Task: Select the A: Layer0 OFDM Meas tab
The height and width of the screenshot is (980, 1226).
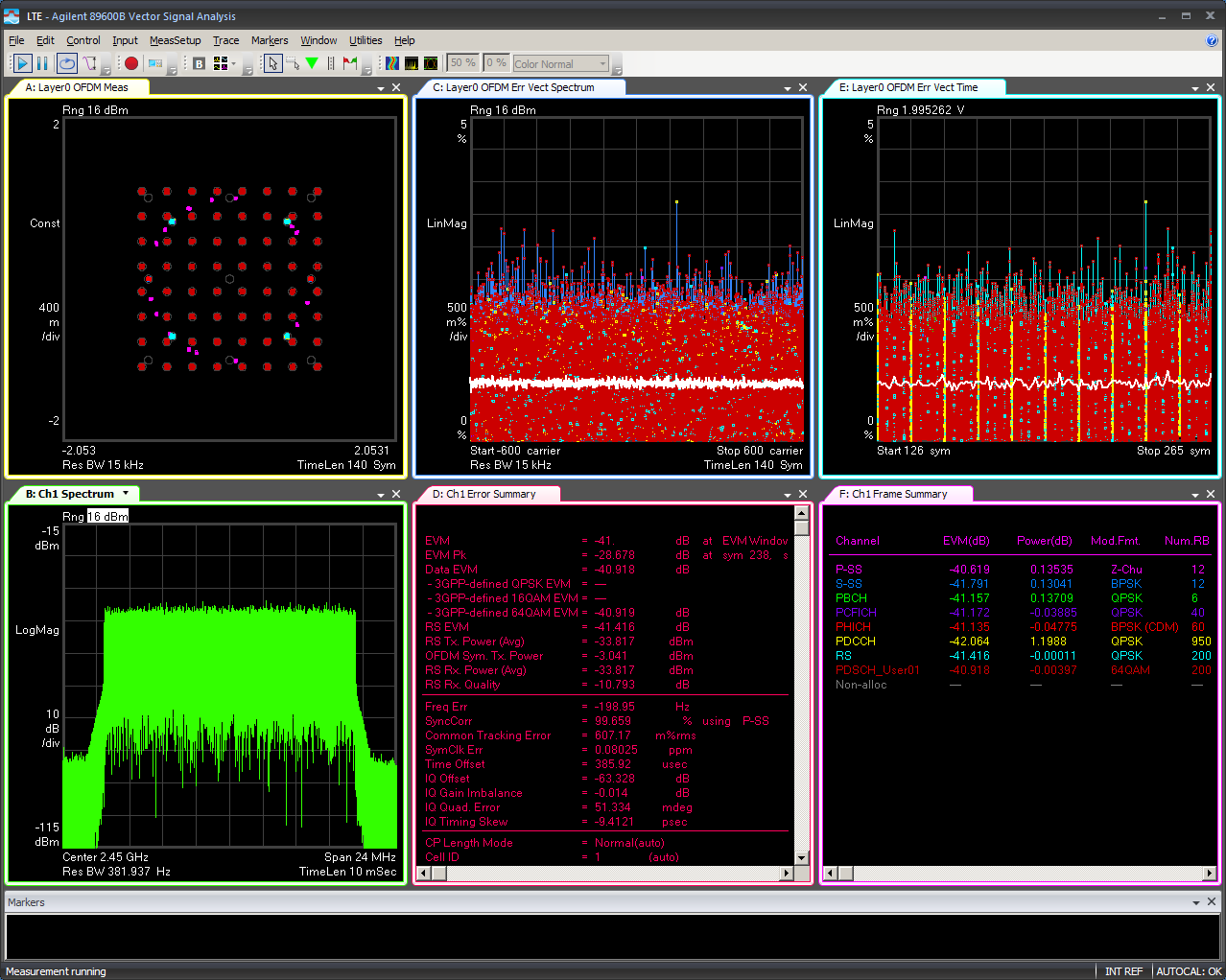Action: pyautogui.click(x=77, y=87)
